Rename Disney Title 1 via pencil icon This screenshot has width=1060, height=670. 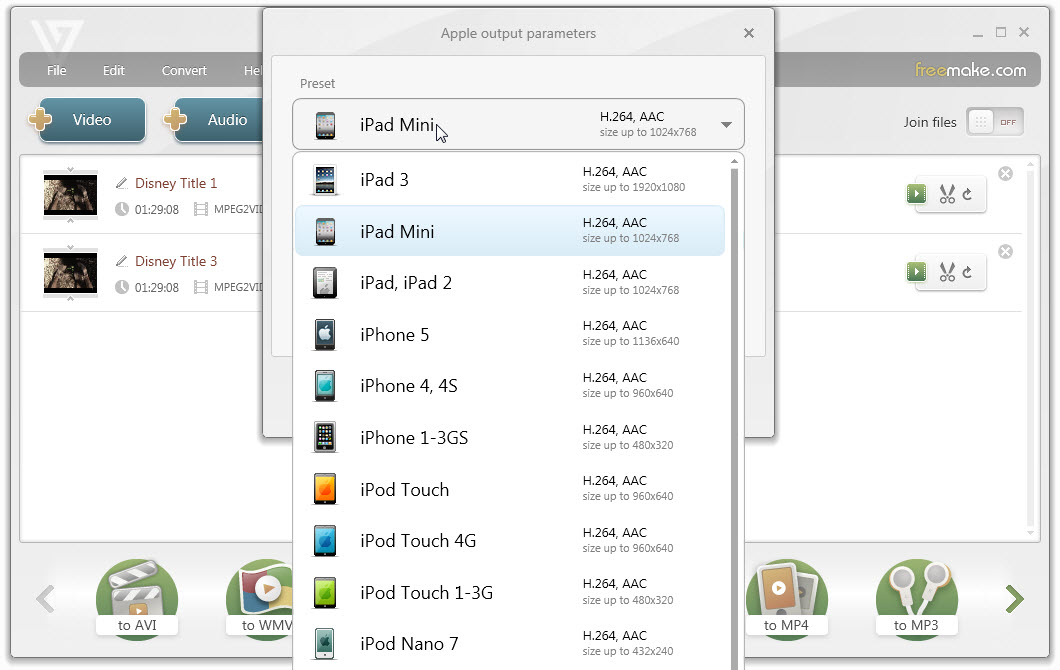(122, 183)
